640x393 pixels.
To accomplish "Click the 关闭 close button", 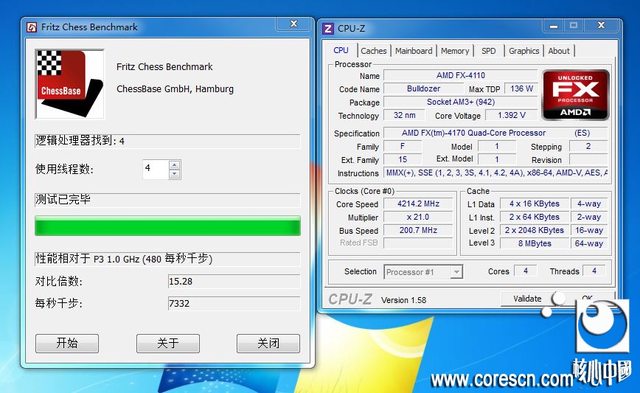I will [268, 343].
